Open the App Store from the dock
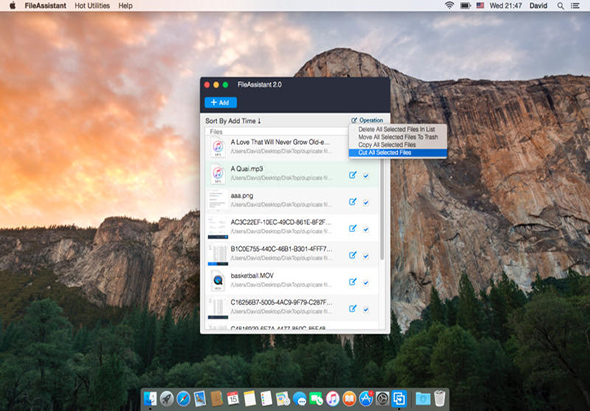Image resolution: width=590 pixels, height=411 pixels. click(x=366, y=399)
